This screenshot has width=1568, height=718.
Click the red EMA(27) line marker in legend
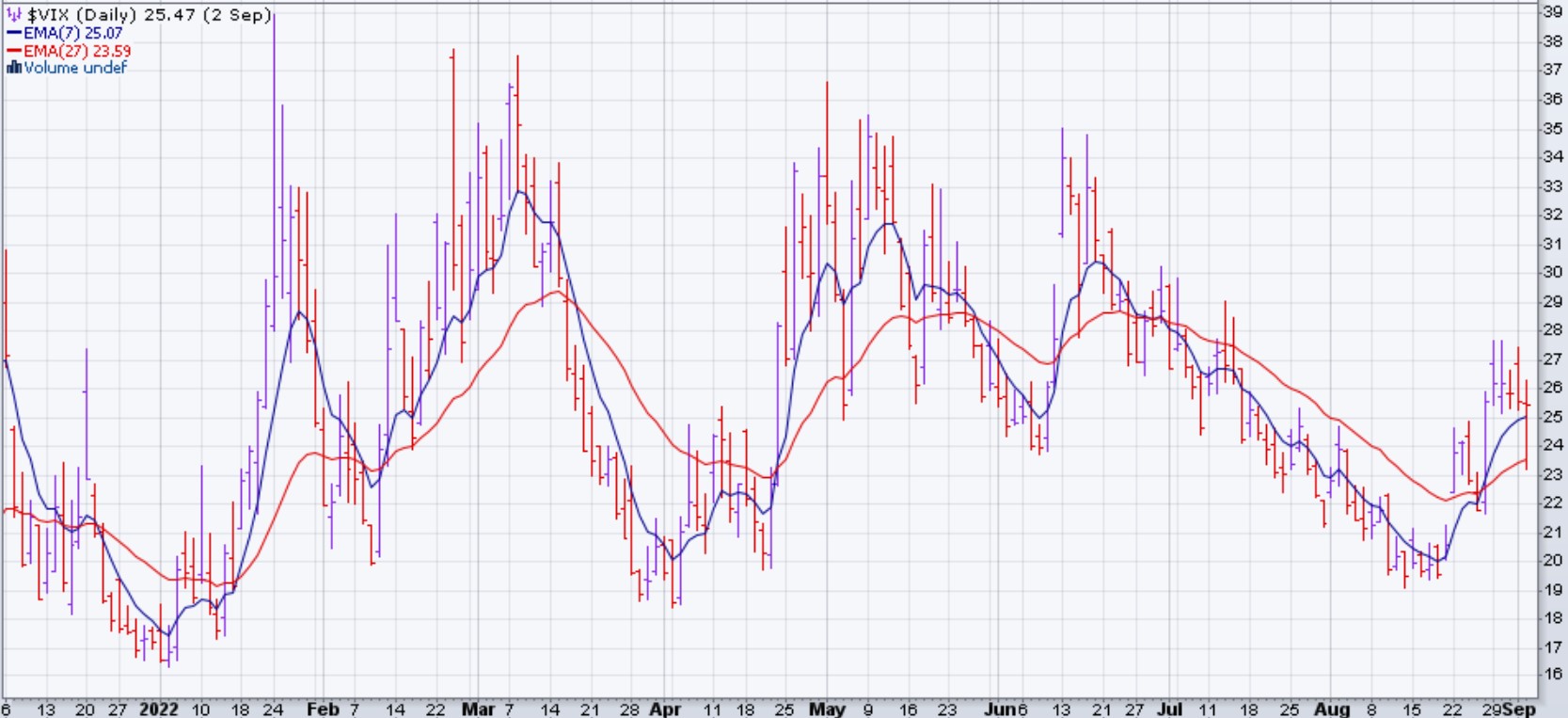[x=14, y=51]
